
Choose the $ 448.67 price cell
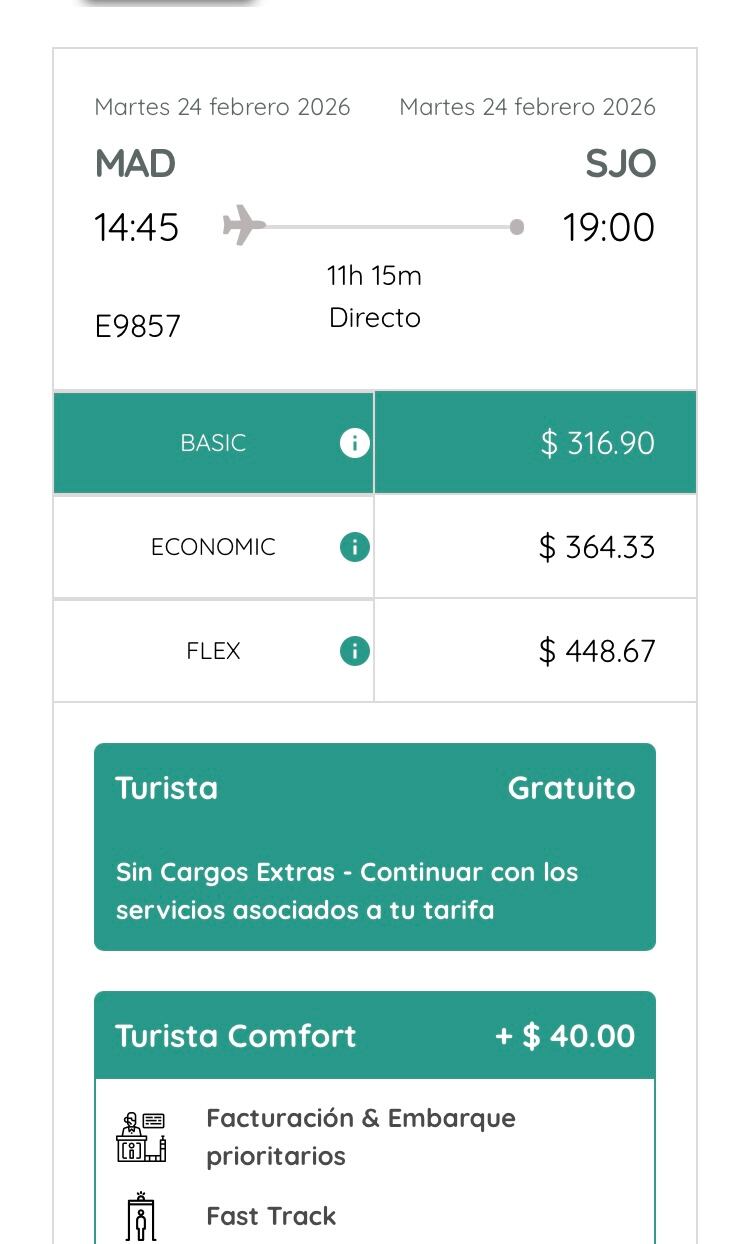tap(597, 651)
